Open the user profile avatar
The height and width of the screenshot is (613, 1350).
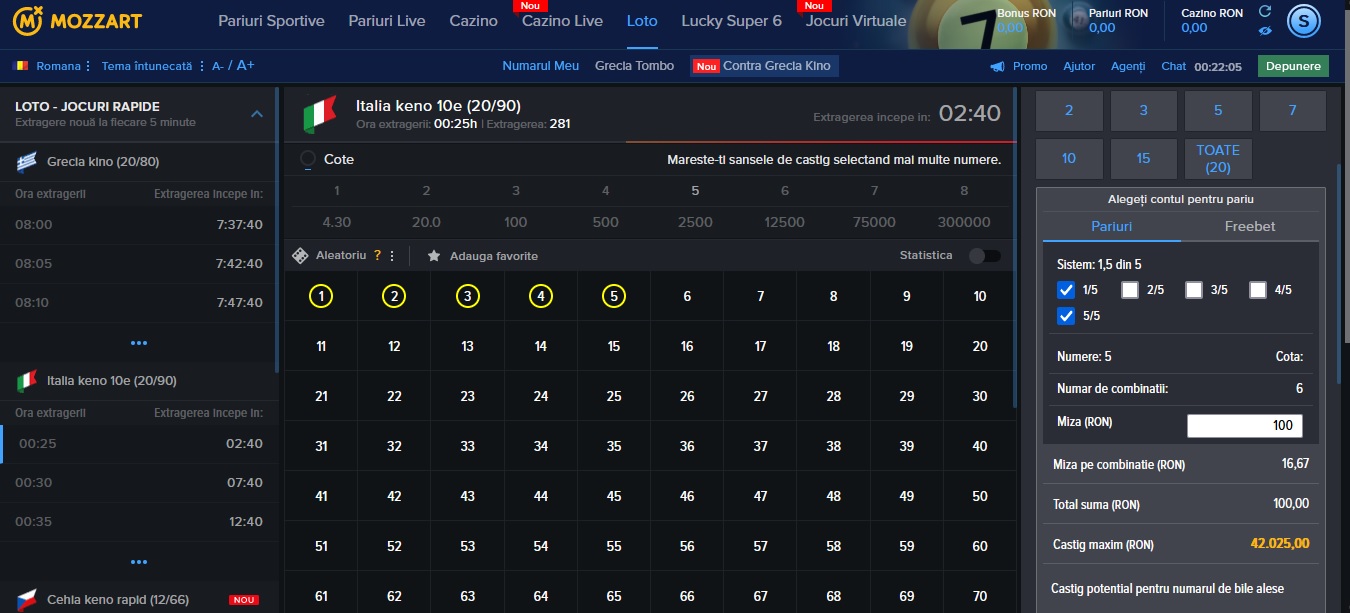click(x=1303, y=20)
